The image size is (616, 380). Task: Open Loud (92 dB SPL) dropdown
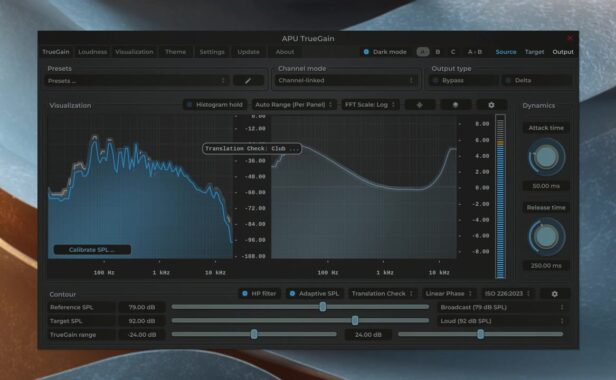pos(502,321)
